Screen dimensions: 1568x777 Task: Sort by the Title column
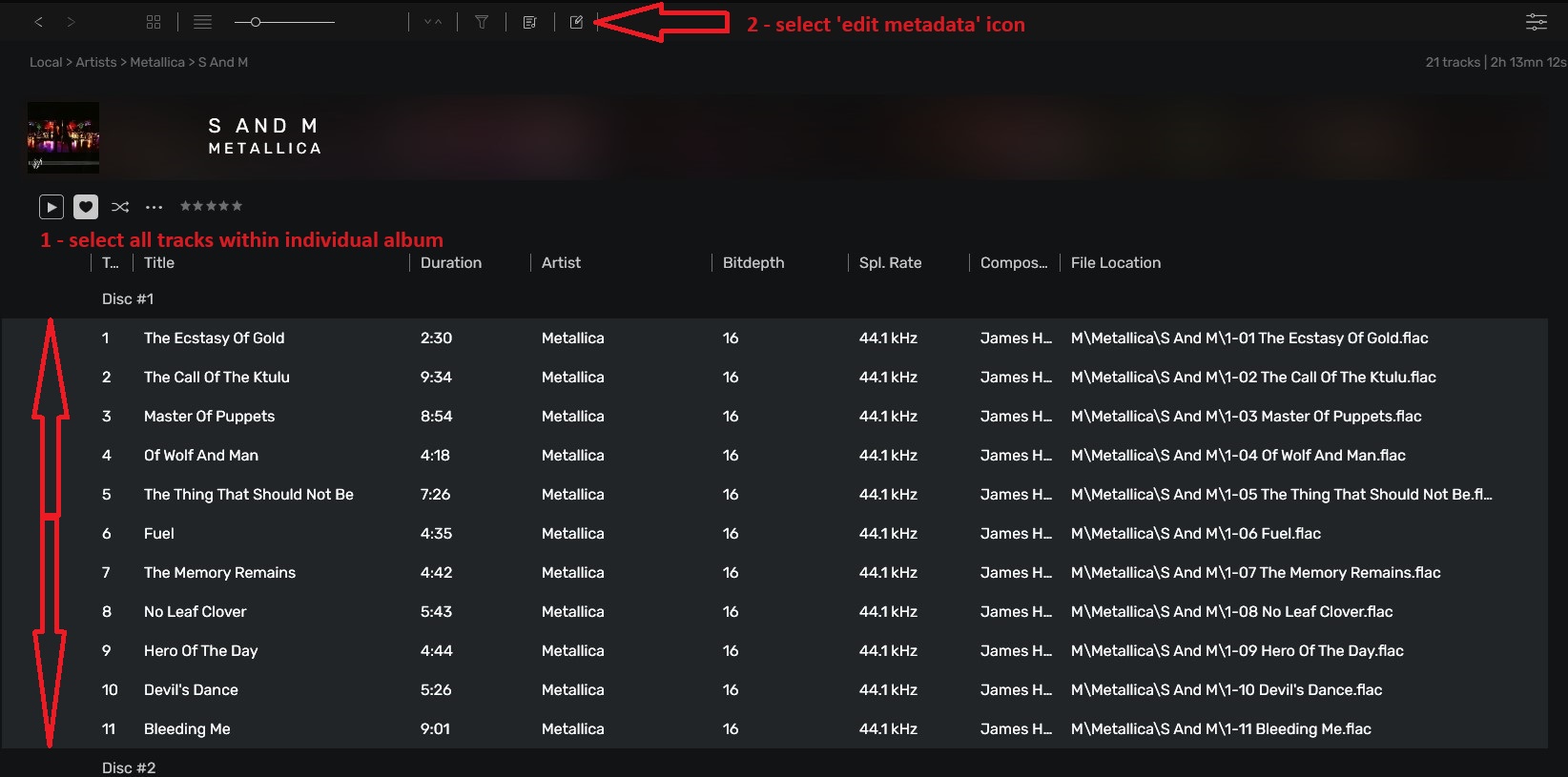159,263
